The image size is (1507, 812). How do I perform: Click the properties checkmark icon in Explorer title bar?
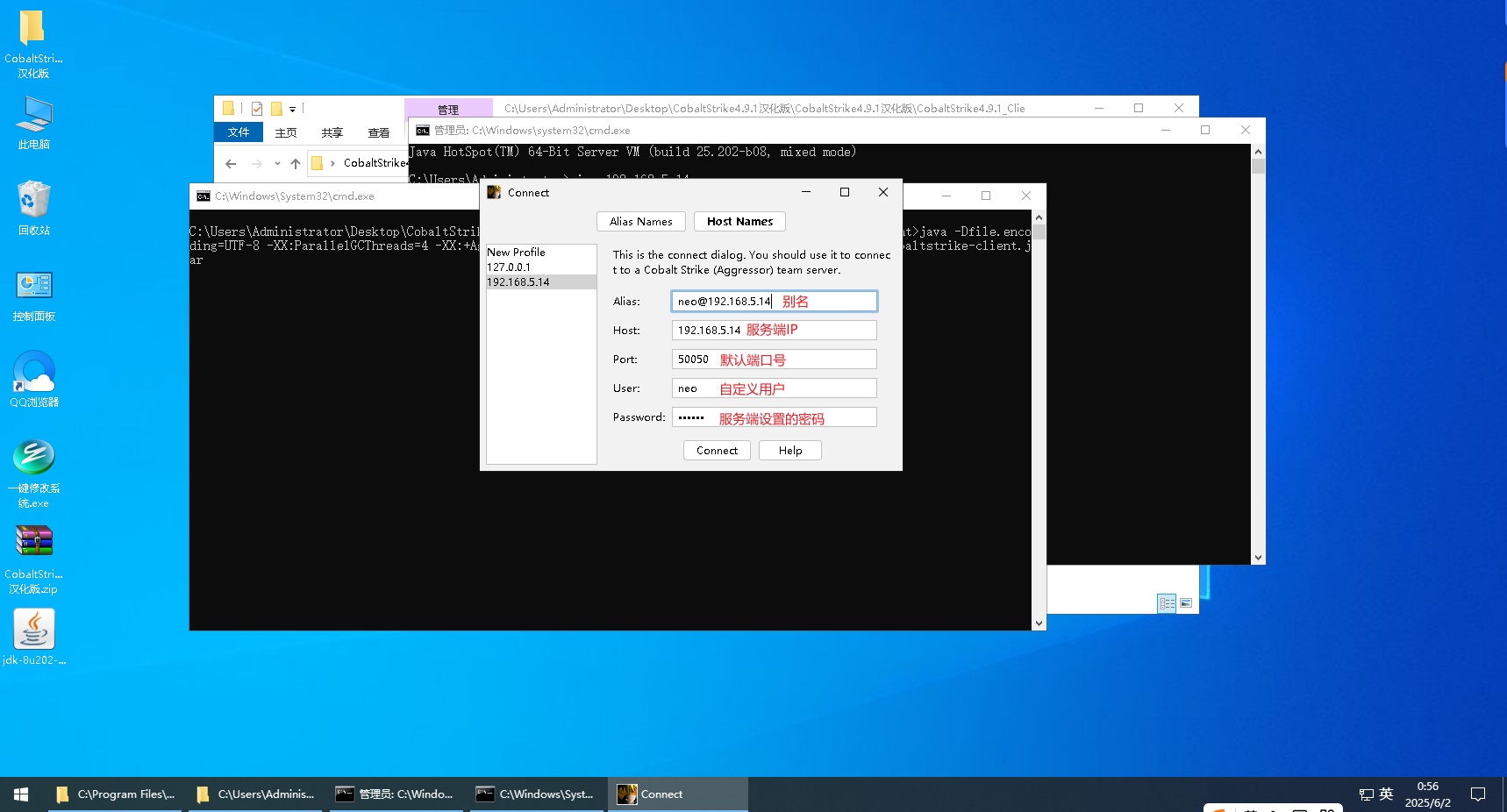(257, 109)
